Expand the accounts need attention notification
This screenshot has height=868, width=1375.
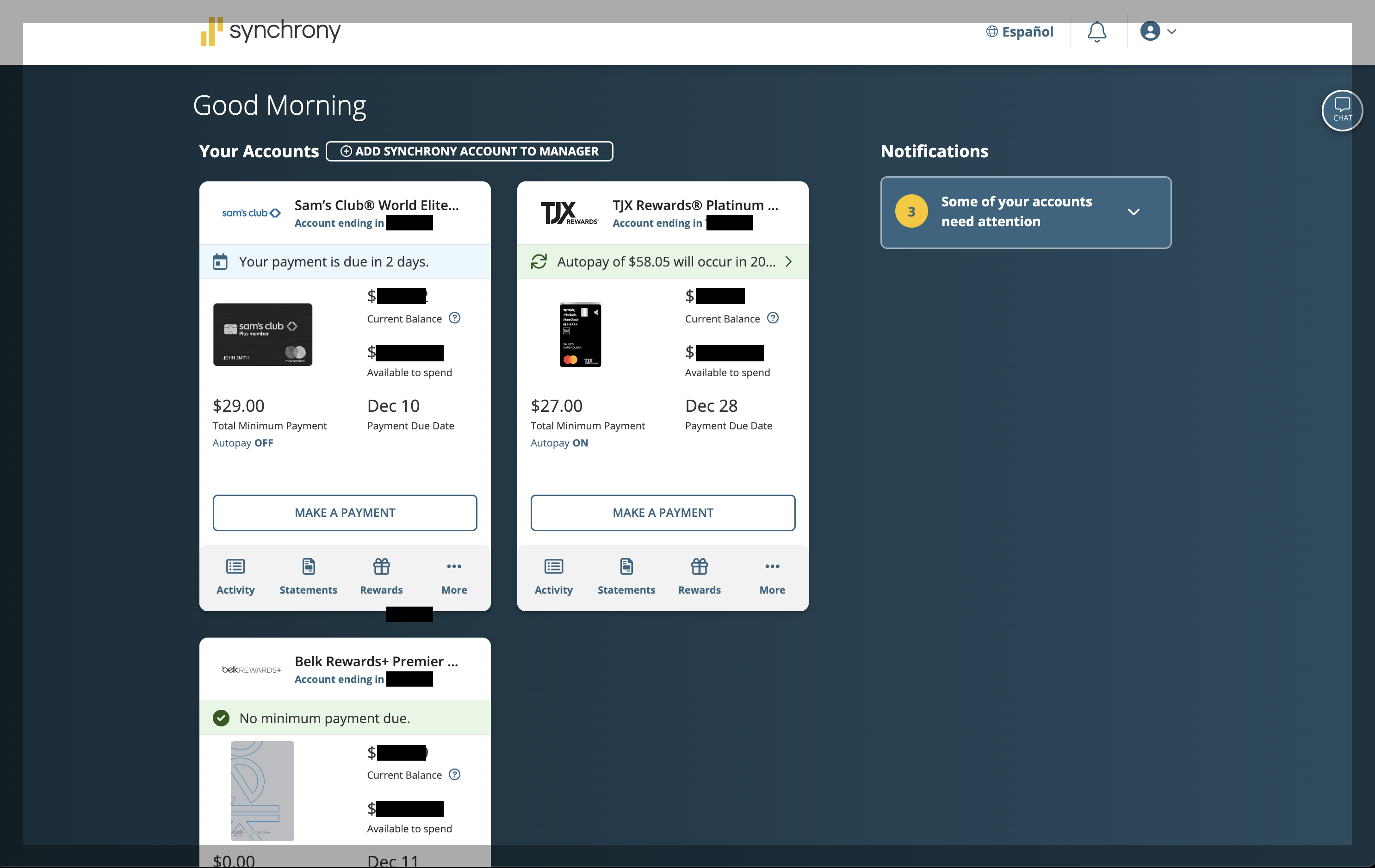pos(1133,212)
